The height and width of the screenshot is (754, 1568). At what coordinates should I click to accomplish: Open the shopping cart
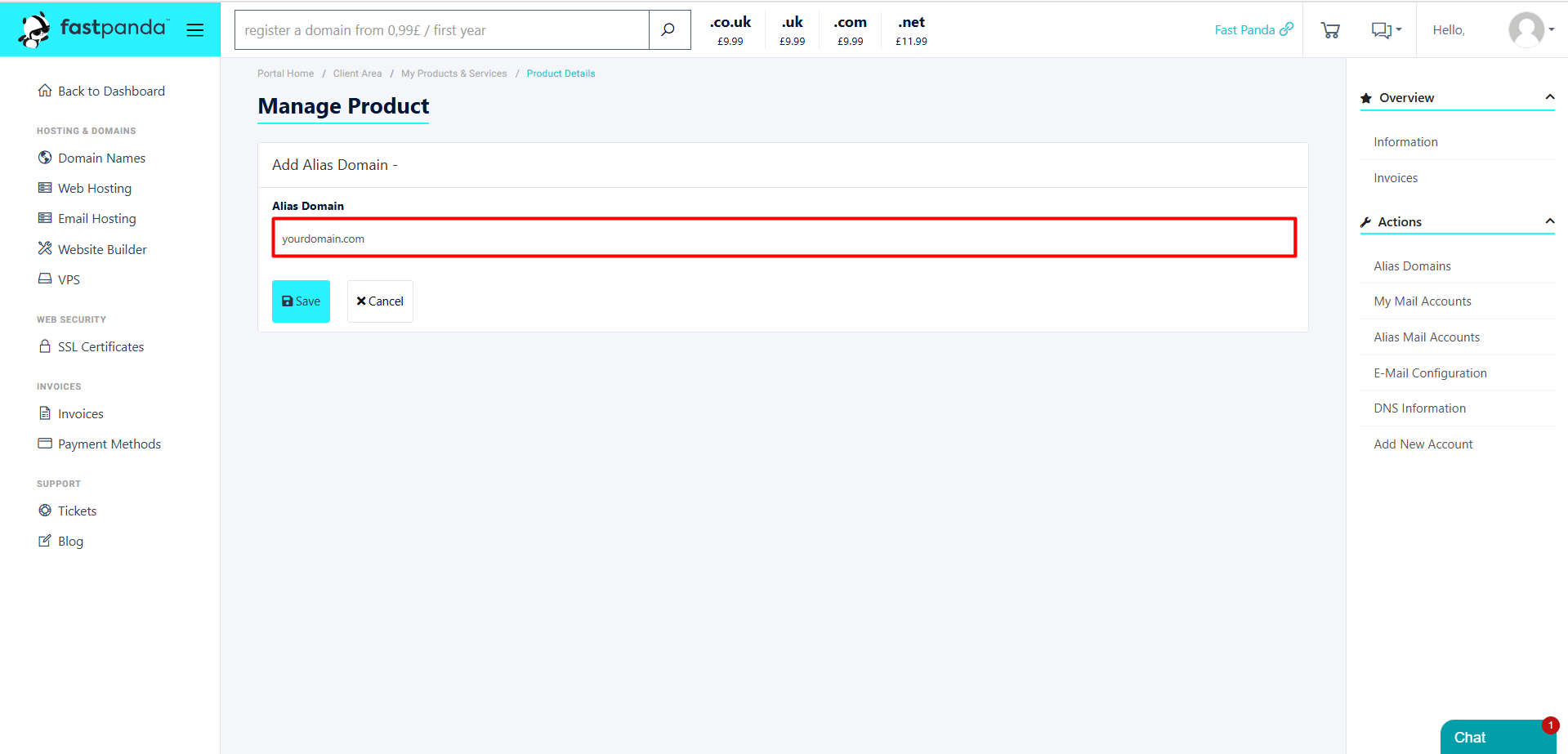pos(1330,30)
